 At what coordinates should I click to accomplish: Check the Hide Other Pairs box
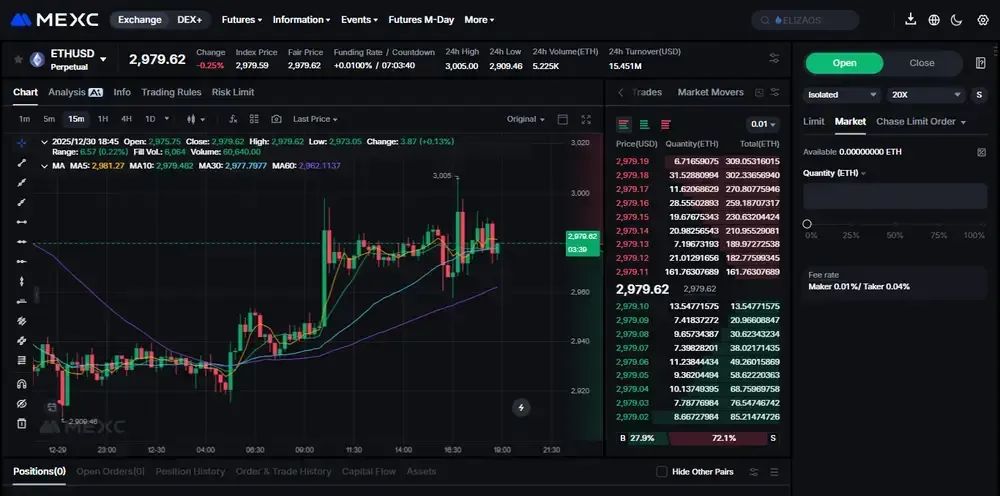661,472
